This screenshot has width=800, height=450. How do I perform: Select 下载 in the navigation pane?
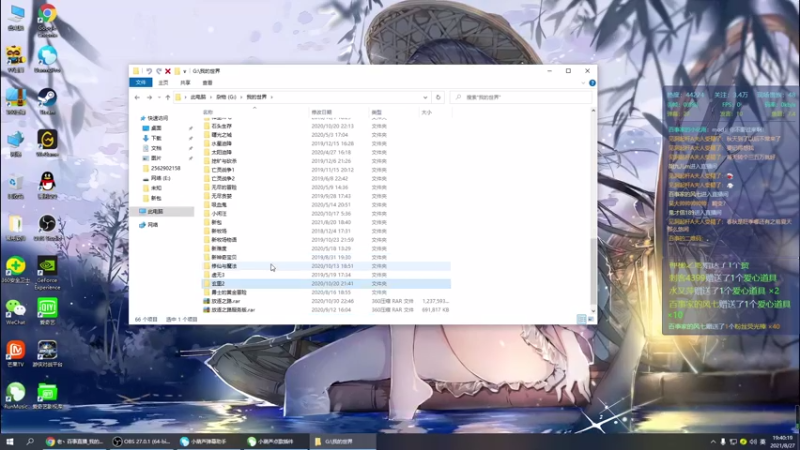156,138
